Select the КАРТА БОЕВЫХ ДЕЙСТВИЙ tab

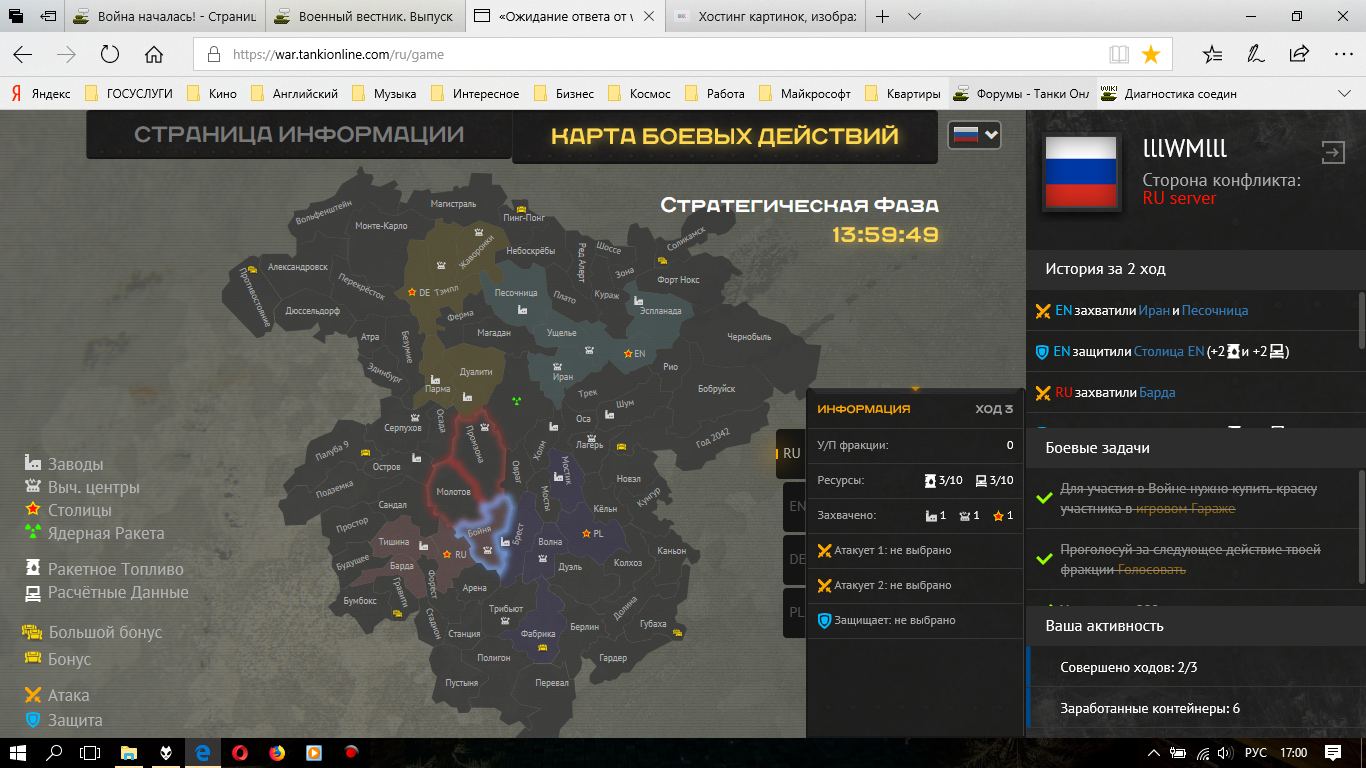pos(725,136)
